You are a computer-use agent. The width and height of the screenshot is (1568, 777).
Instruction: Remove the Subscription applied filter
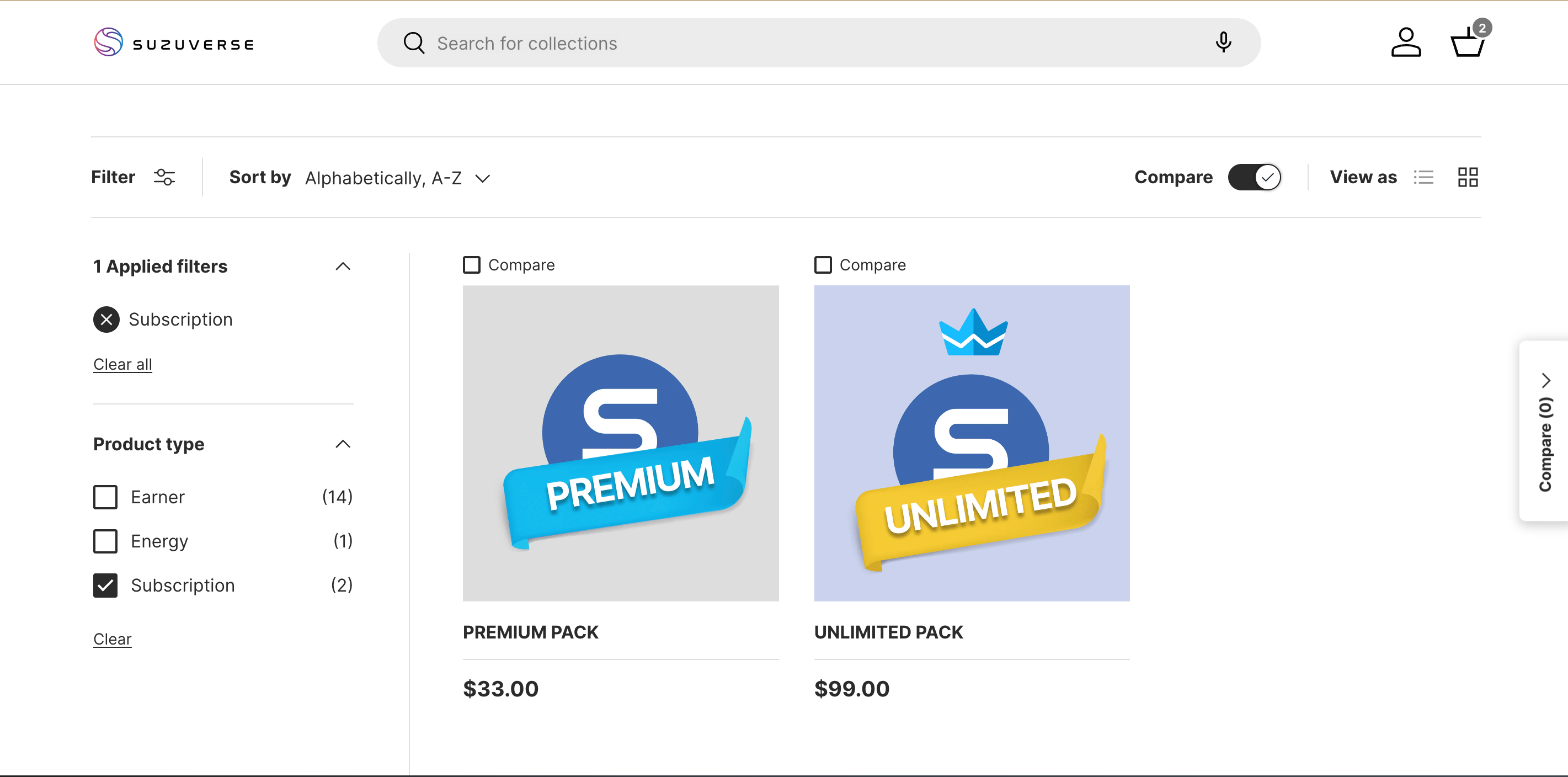tap(106, 319)
